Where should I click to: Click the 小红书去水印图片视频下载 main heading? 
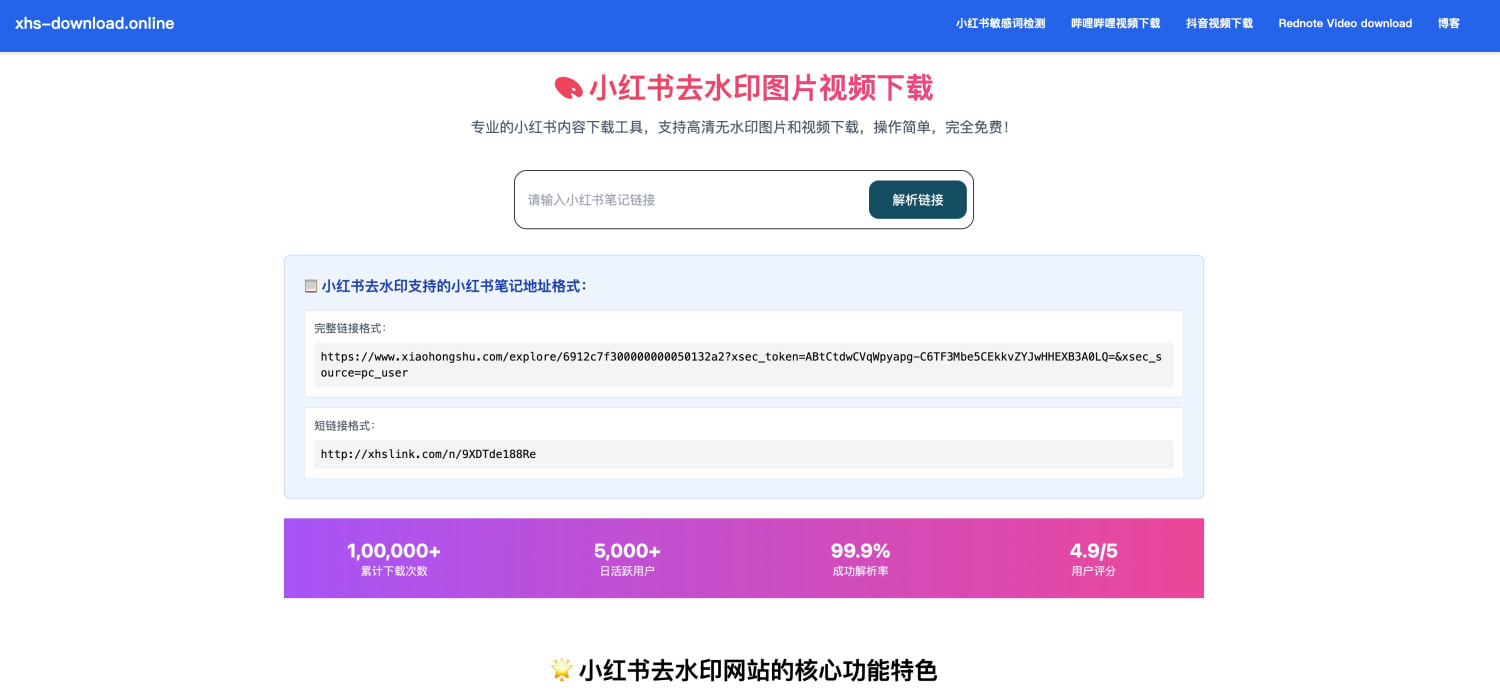[x=761, y=88]
